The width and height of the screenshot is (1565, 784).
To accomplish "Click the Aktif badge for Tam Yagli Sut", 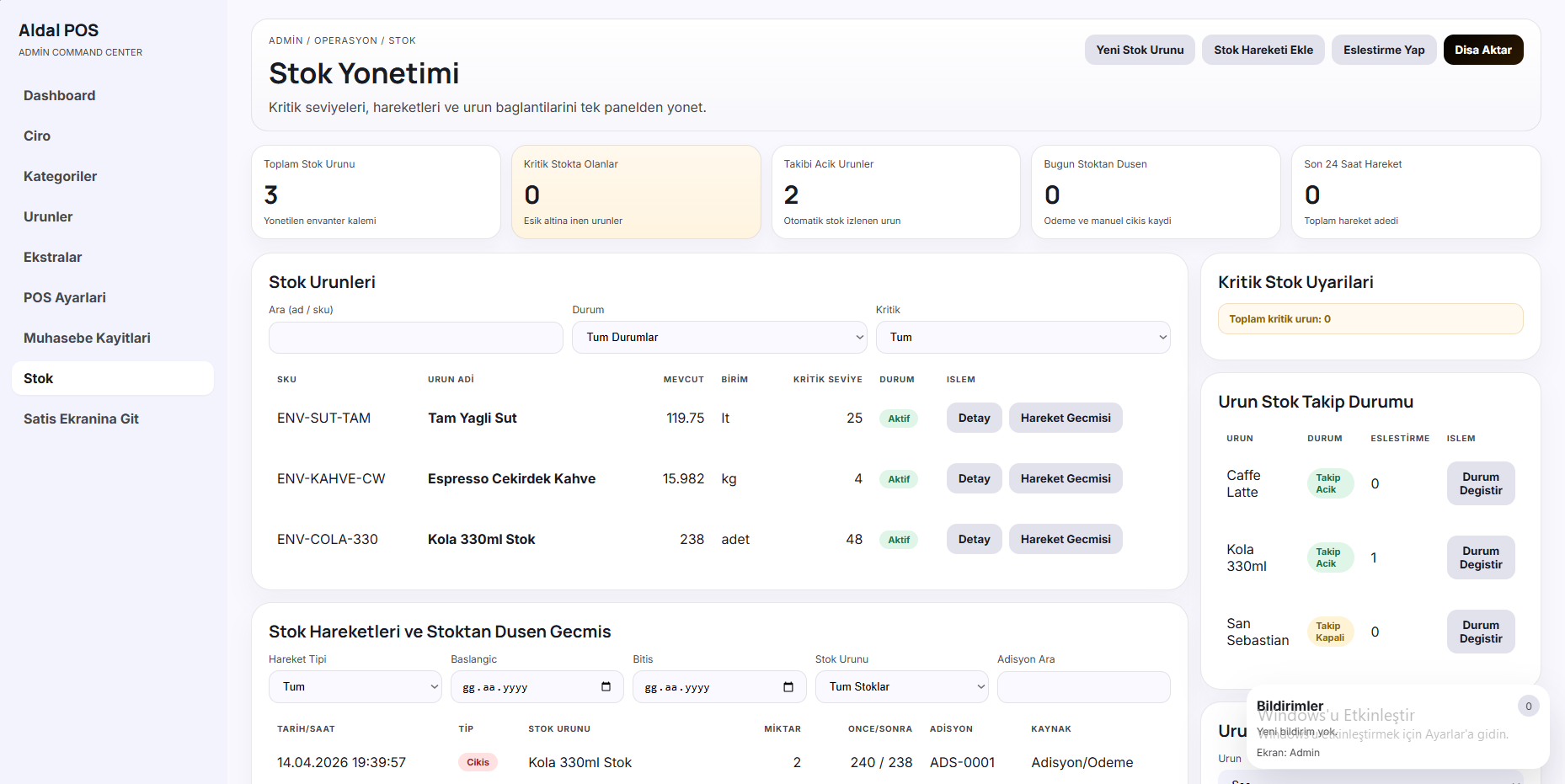I will coord(899,419).
